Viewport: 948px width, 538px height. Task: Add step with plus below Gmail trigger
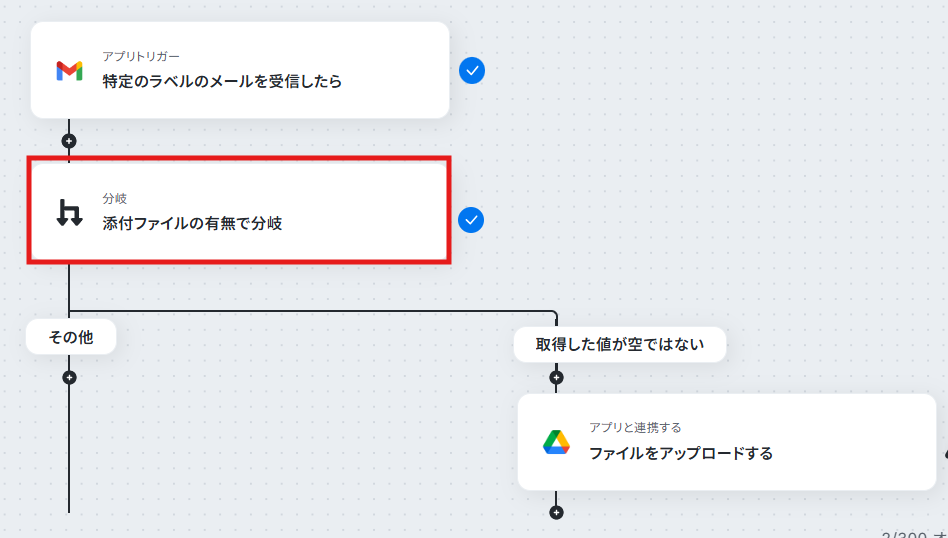[x=69, y=141]
